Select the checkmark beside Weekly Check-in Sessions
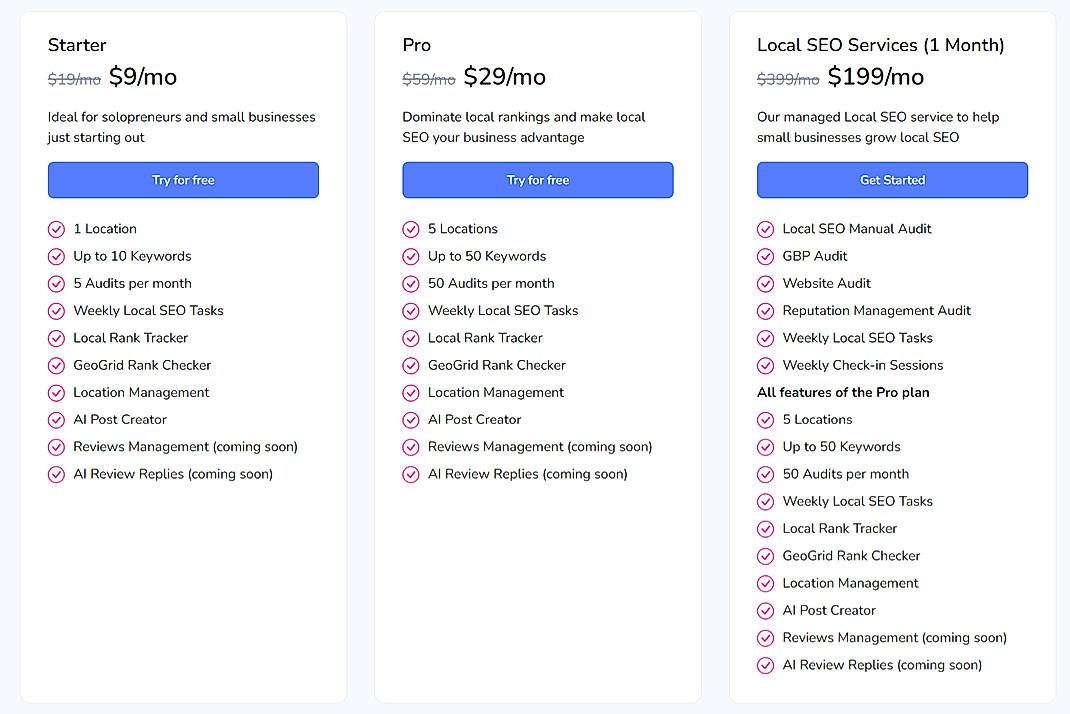The height and width of the screenshot is (714, 1070). (x=766, y=365)
